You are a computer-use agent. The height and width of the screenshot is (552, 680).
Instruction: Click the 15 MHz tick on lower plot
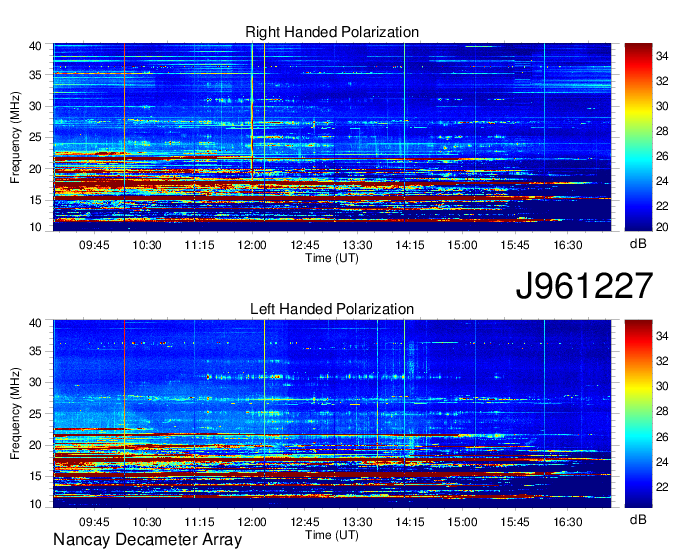pos(35,476)
